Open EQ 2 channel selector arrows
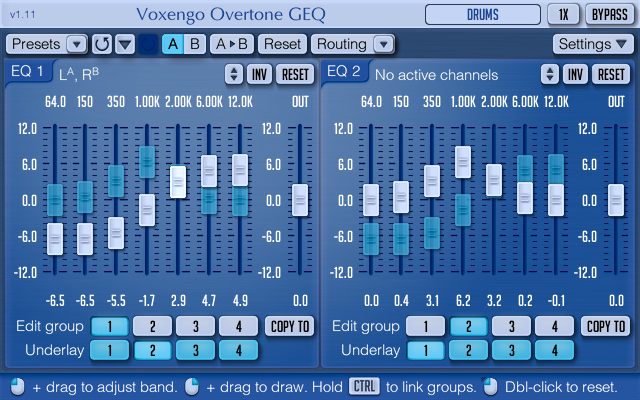Viewport: 640px width, 400px height. click(x=550, y=74)
